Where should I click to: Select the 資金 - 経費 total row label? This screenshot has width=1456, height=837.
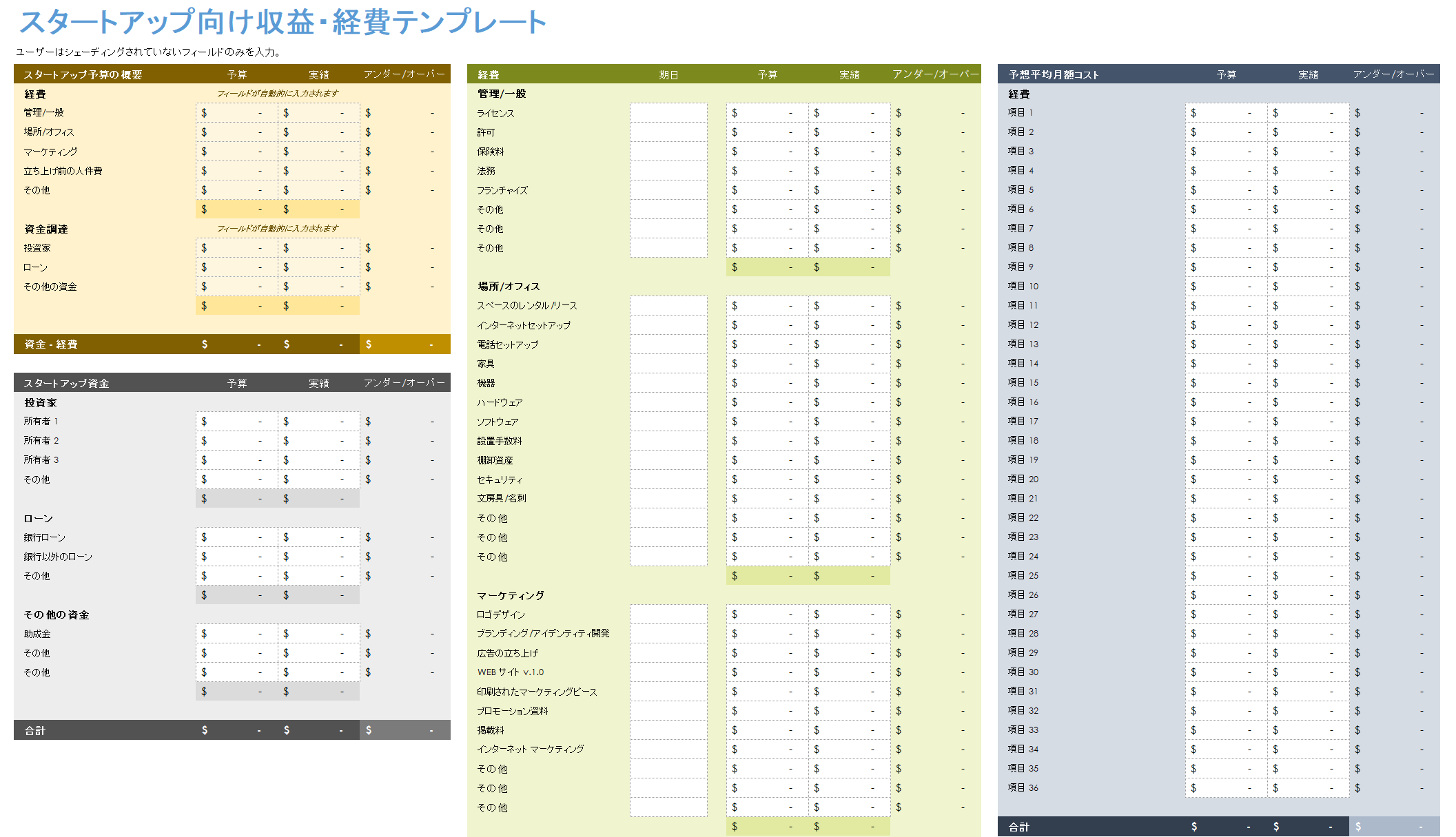51,344
